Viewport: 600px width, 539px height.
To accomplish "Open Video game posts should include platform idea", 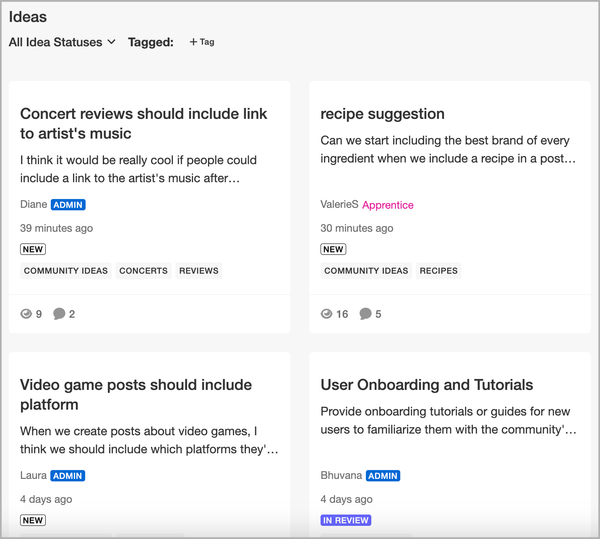I will [x=136, y=394].
